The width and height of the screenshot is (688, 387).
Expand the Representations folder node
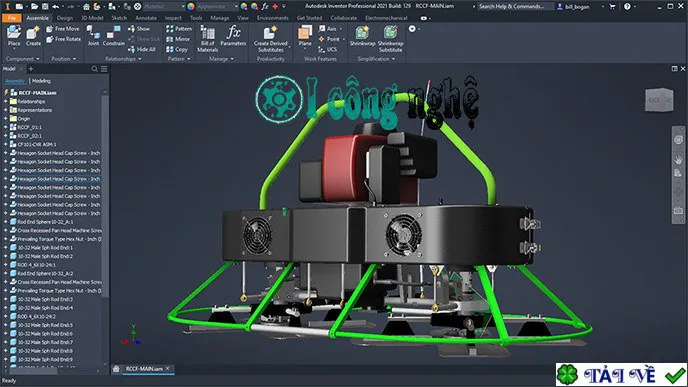tap(6, 110)
